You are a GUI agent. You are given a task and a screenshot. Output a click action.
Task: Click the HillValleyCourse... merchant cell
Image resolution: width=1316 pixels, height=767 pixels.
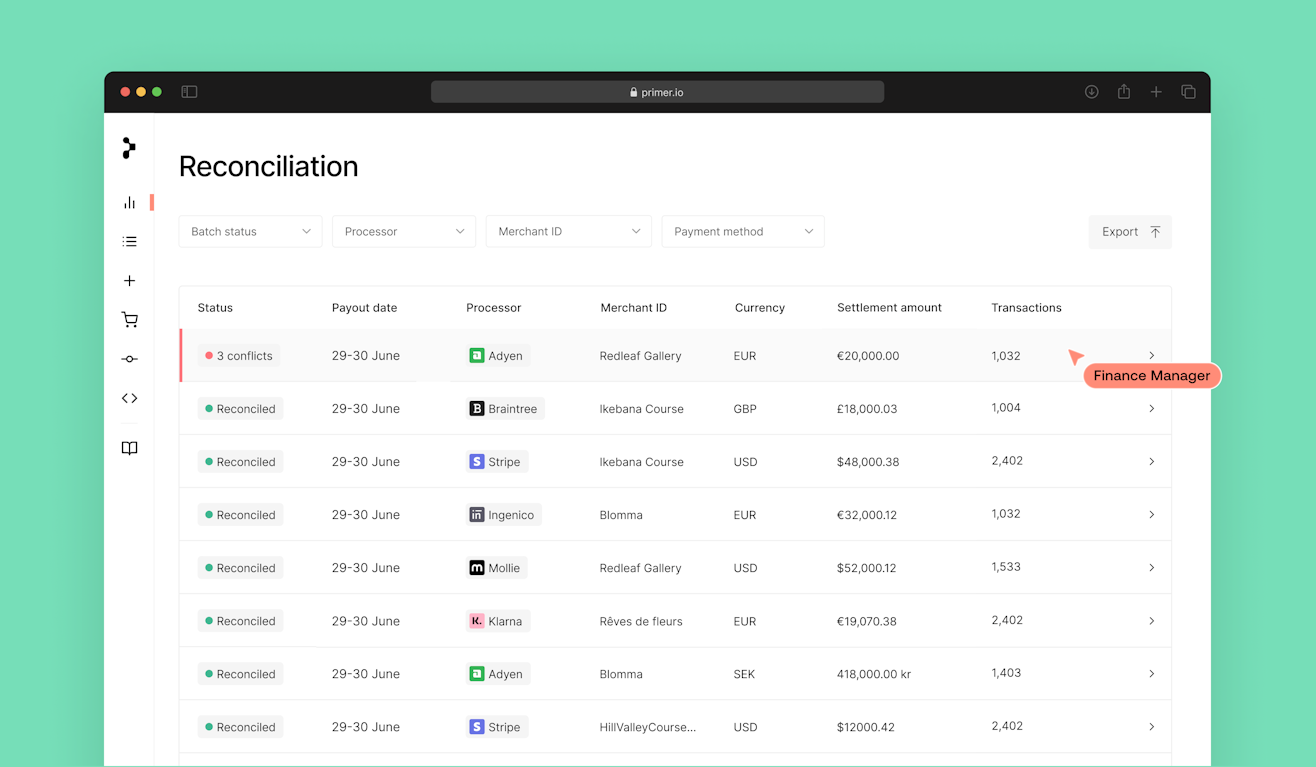click(x=648, y=727)
